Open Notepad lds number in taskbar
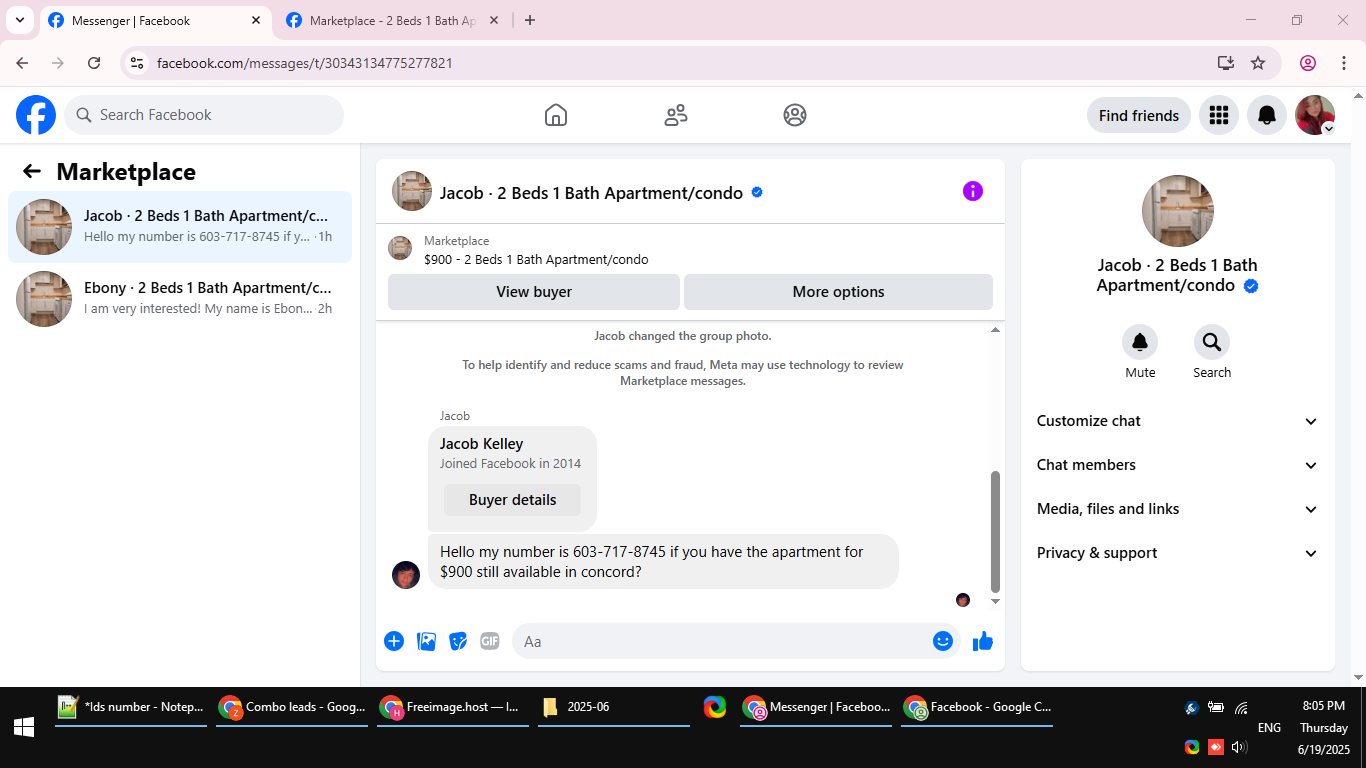The height and width of the screenshot is (768, 1366). click(x=131, y=707)
